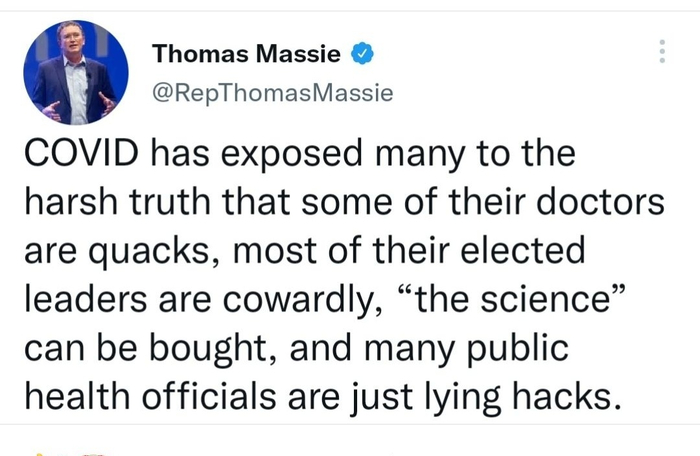Click the word COVID in the tweet
Image resolution: width=700 pixels, height=456 pixels.
click(83, 155)
